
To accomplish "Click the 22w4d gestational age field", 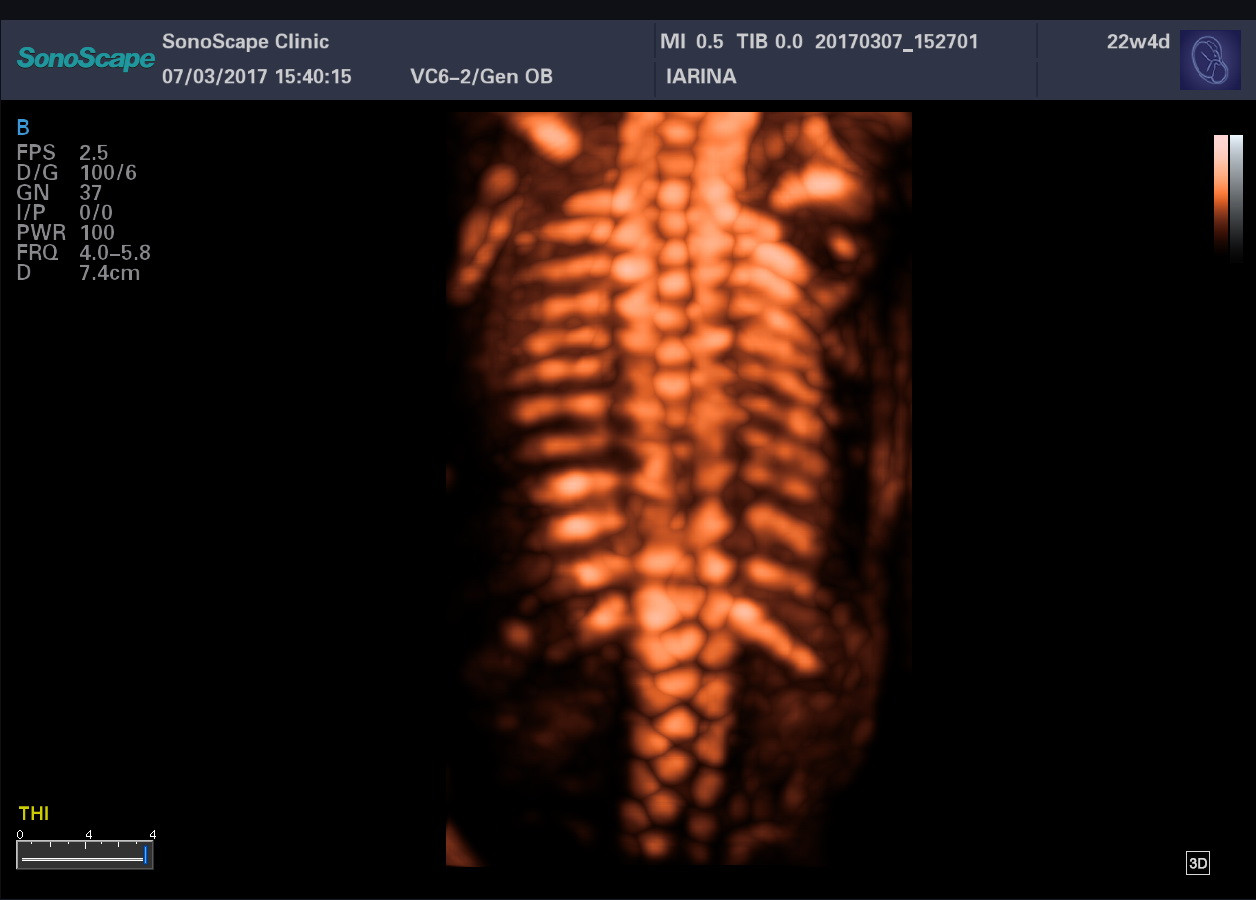I will click(x=1138, y=42).
